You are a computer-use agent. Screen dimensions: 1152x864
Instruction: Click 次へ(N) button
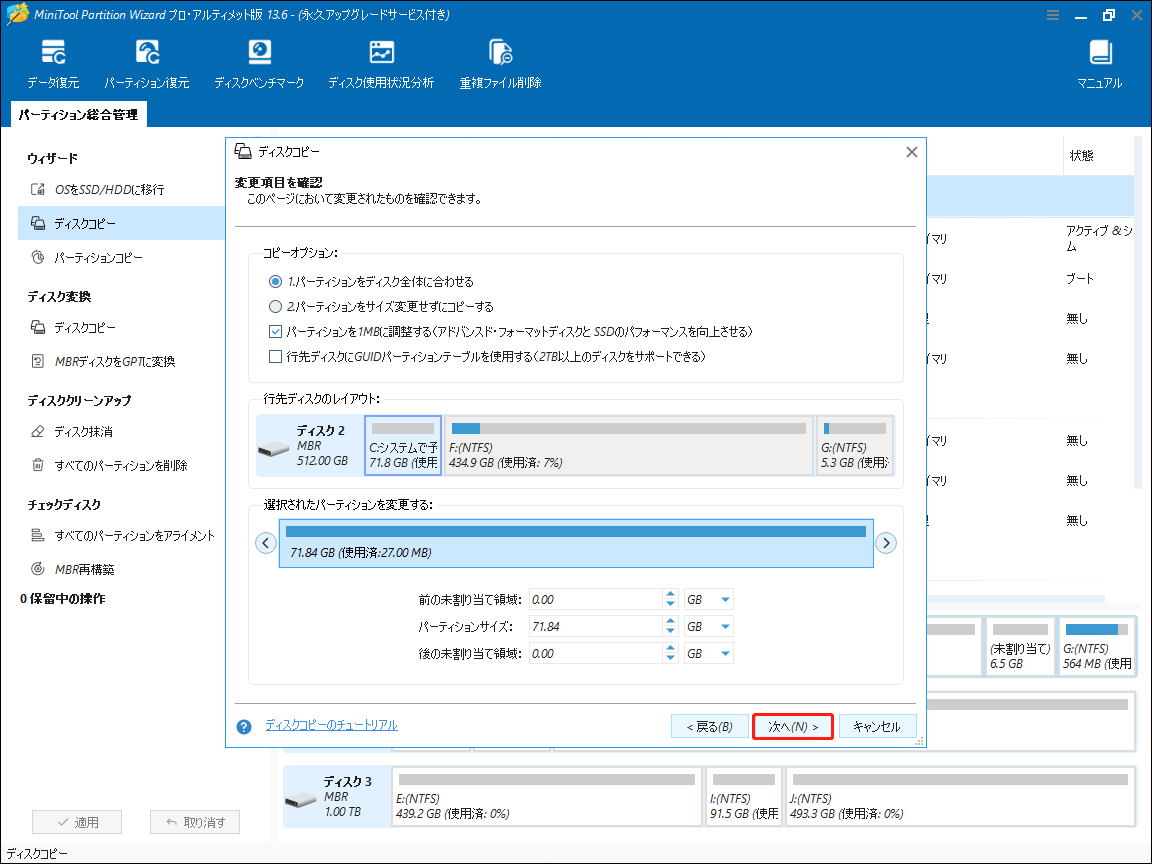click(793, 727)
